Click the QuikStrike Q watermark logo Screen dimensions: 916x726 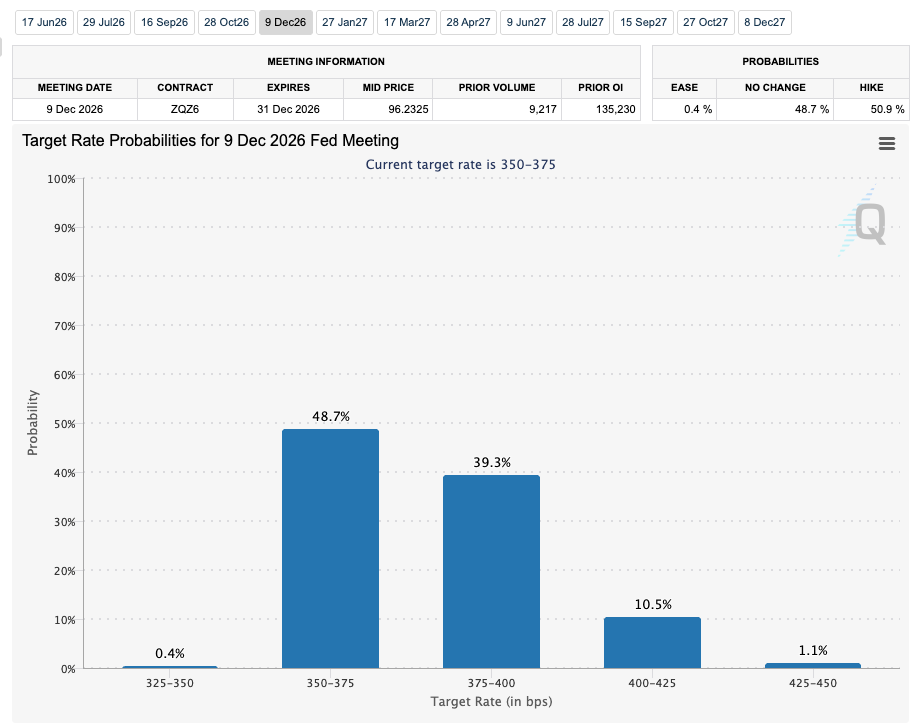point(863,222)
